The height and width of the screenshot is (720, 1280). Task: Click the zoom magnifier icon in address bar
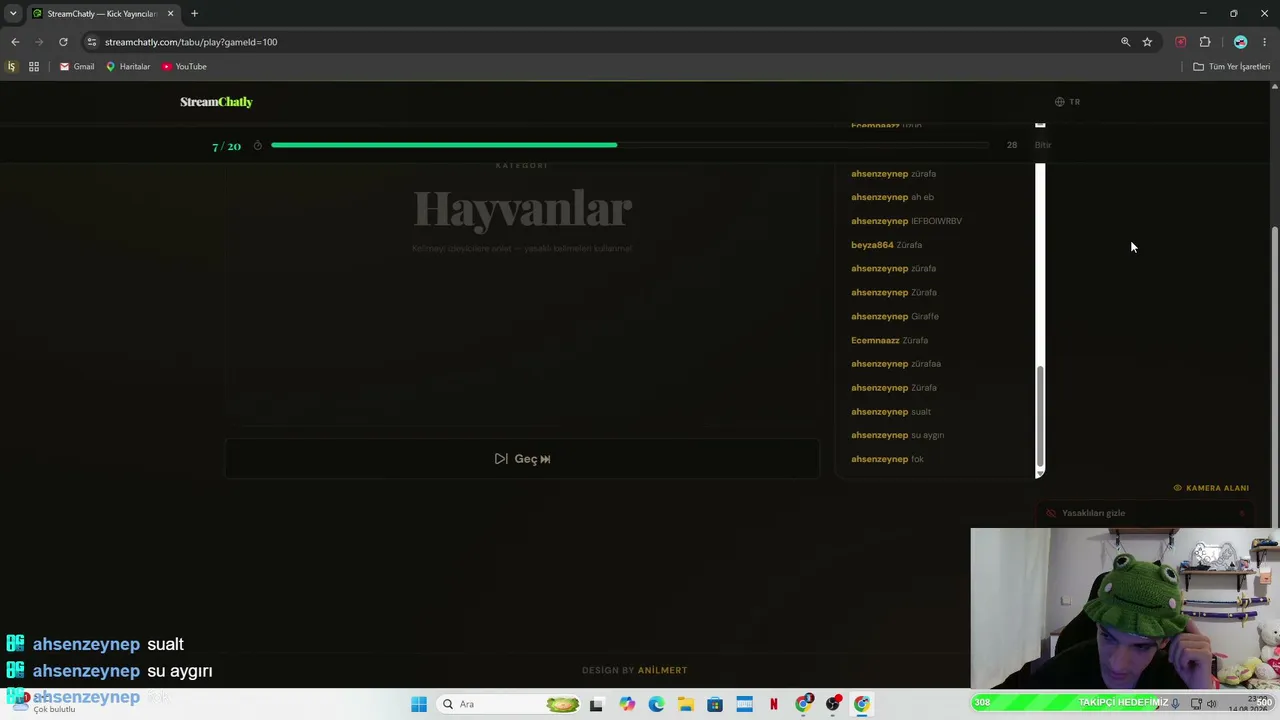pyautogui.click(x=1125, y=42)
